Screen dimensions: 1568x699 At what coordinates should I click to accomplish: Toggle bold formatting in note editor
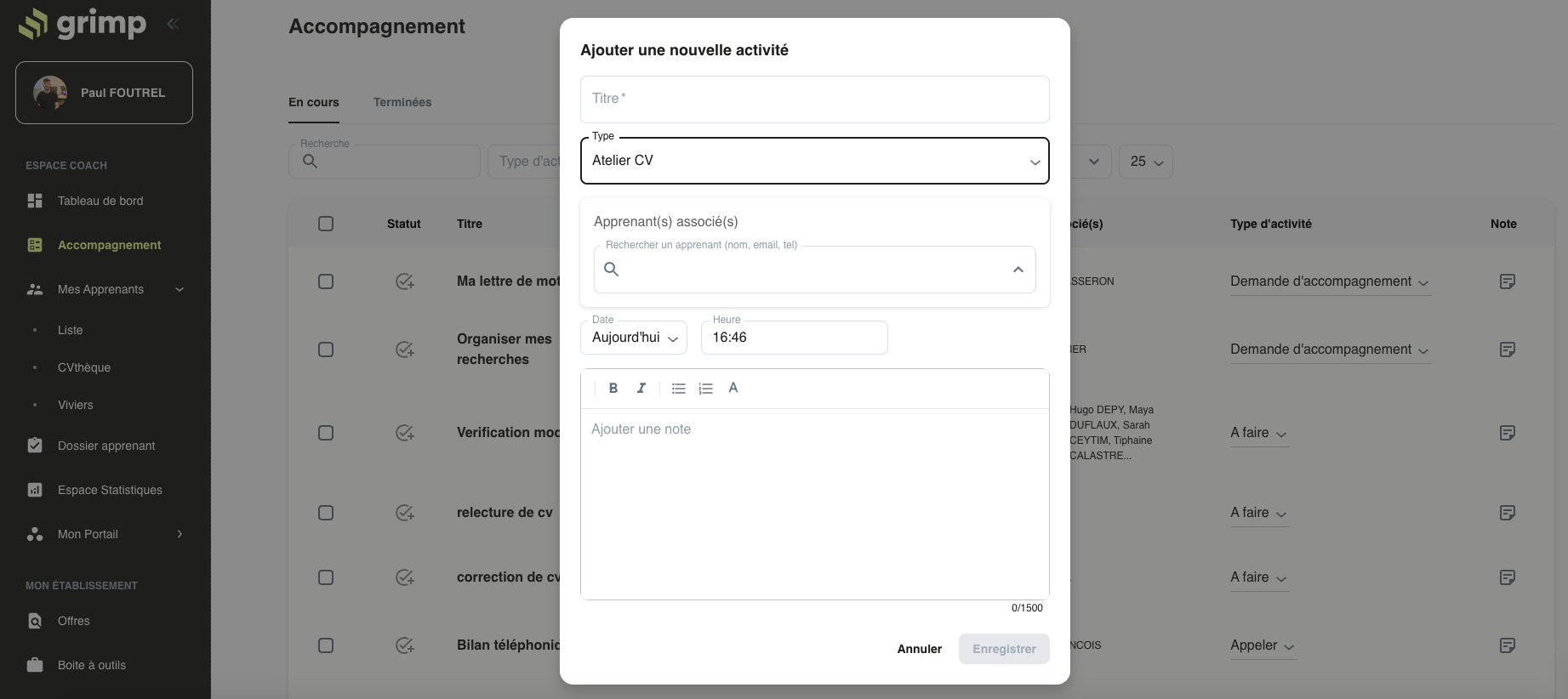[x=613, y=388]
